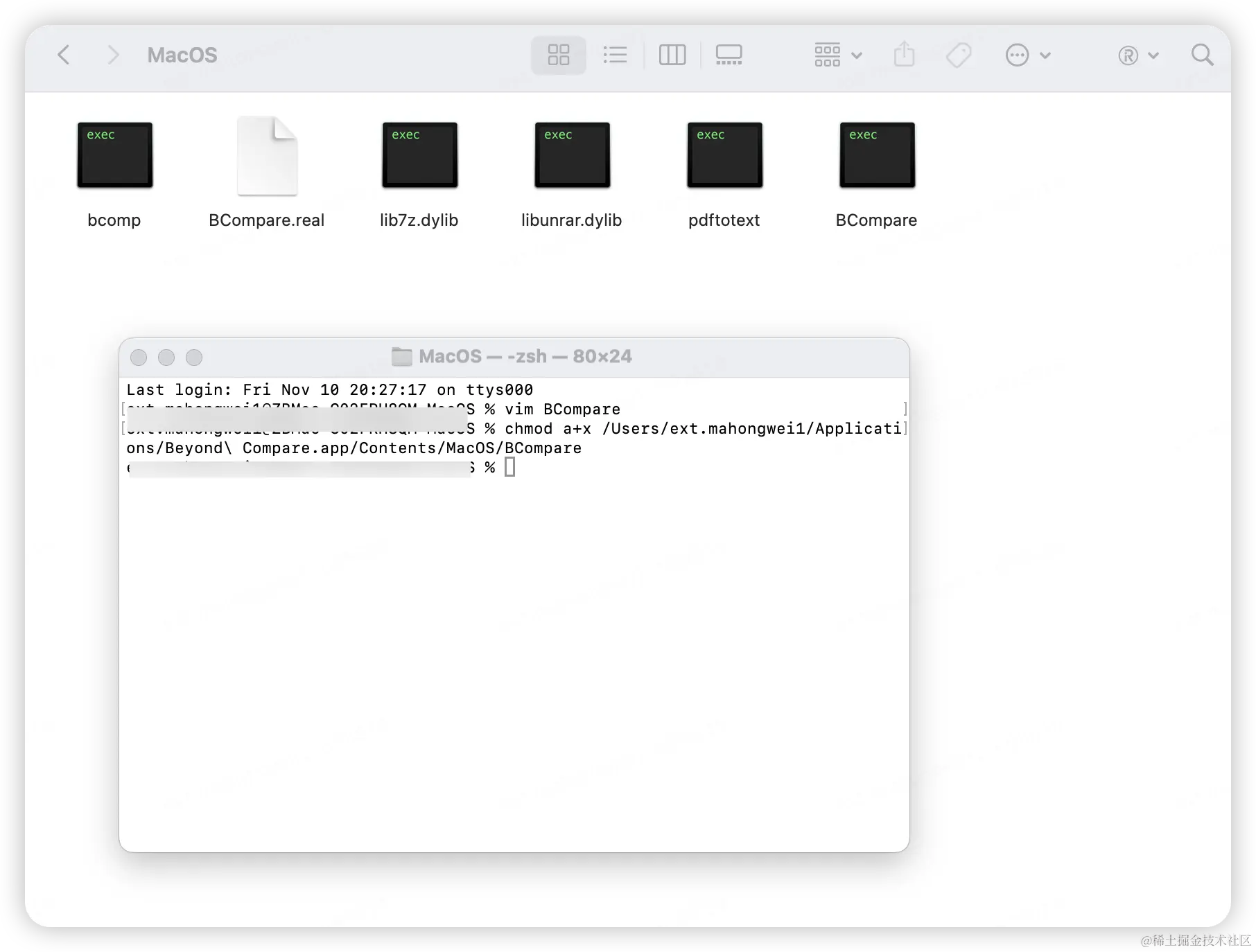This screenshot has height=952, width=1256.
Task: Click the Terminal title 'MacOS — -zsh — 80×24'
Action: tap(525, 357)
